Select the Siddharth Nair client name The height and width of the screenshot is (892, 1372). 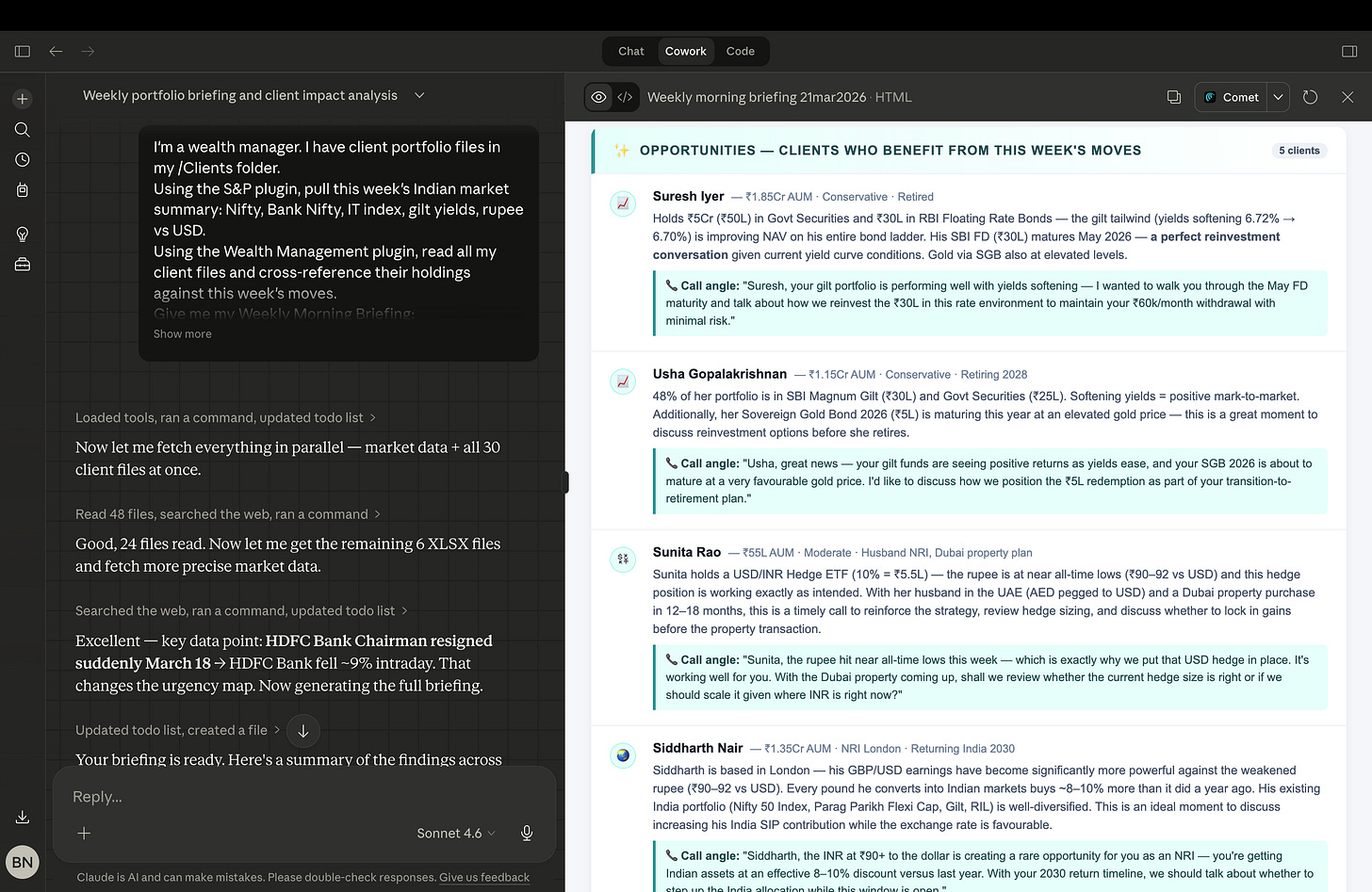pos(698,748)
